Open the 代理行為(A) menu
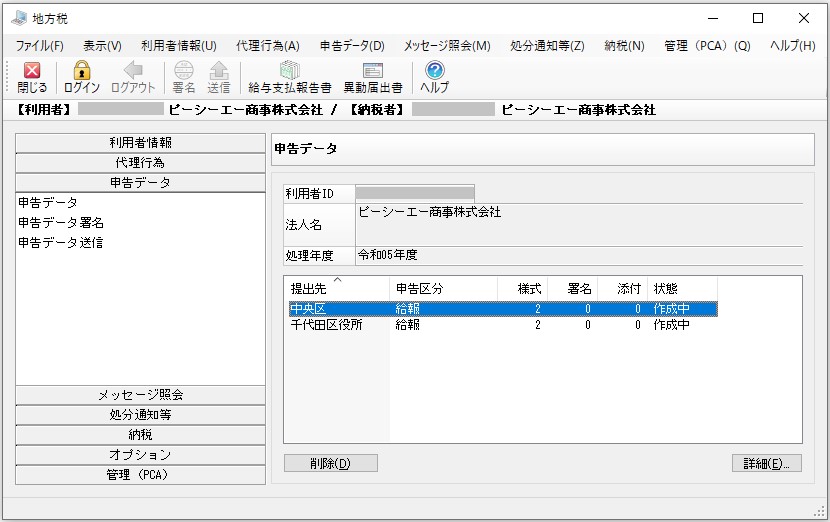This screenshot has height=522, width=830. (x=268, y=46)
